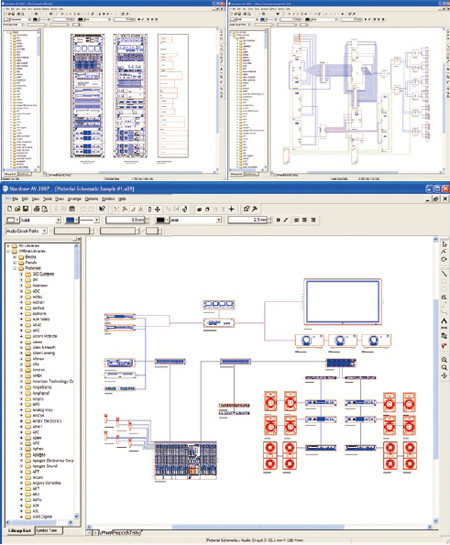This screenshot has height=545, width=450.
Task: Open the Audio Circuit Paths layer dropdown
Action: 44,231
